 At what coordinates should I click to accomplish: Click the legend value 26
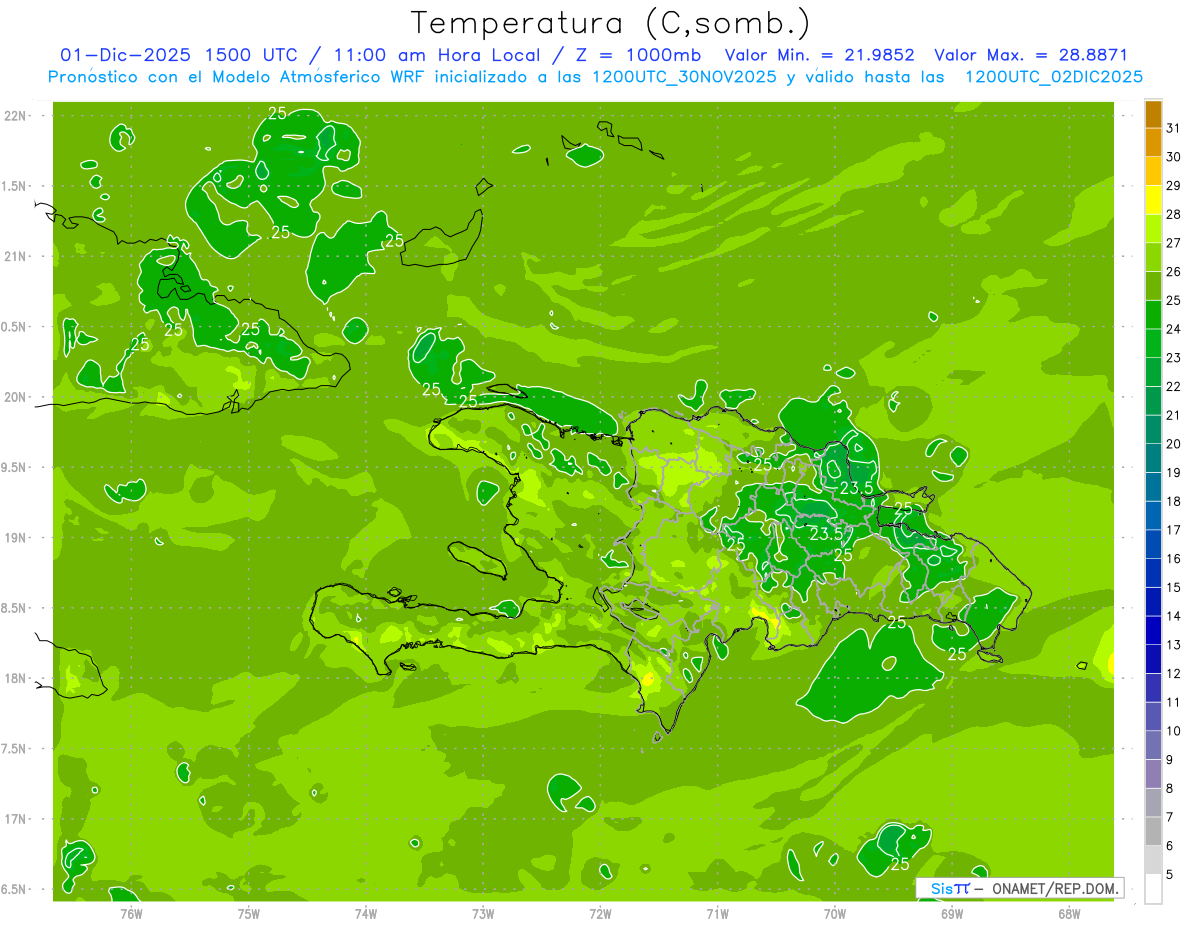tap(1174, 272)
